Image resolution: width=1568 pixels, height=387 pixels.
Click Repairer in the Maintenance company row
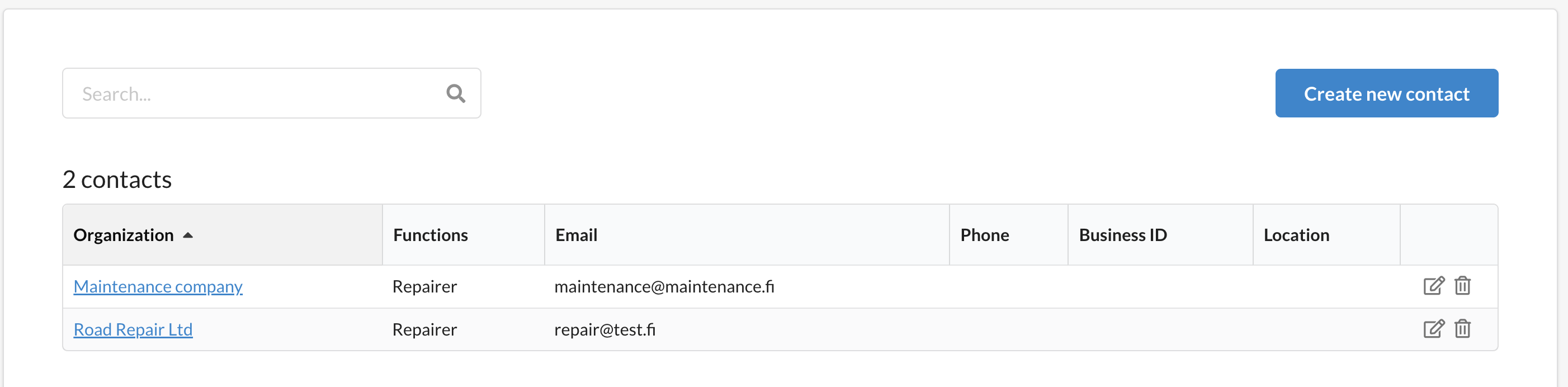(424, 286)
